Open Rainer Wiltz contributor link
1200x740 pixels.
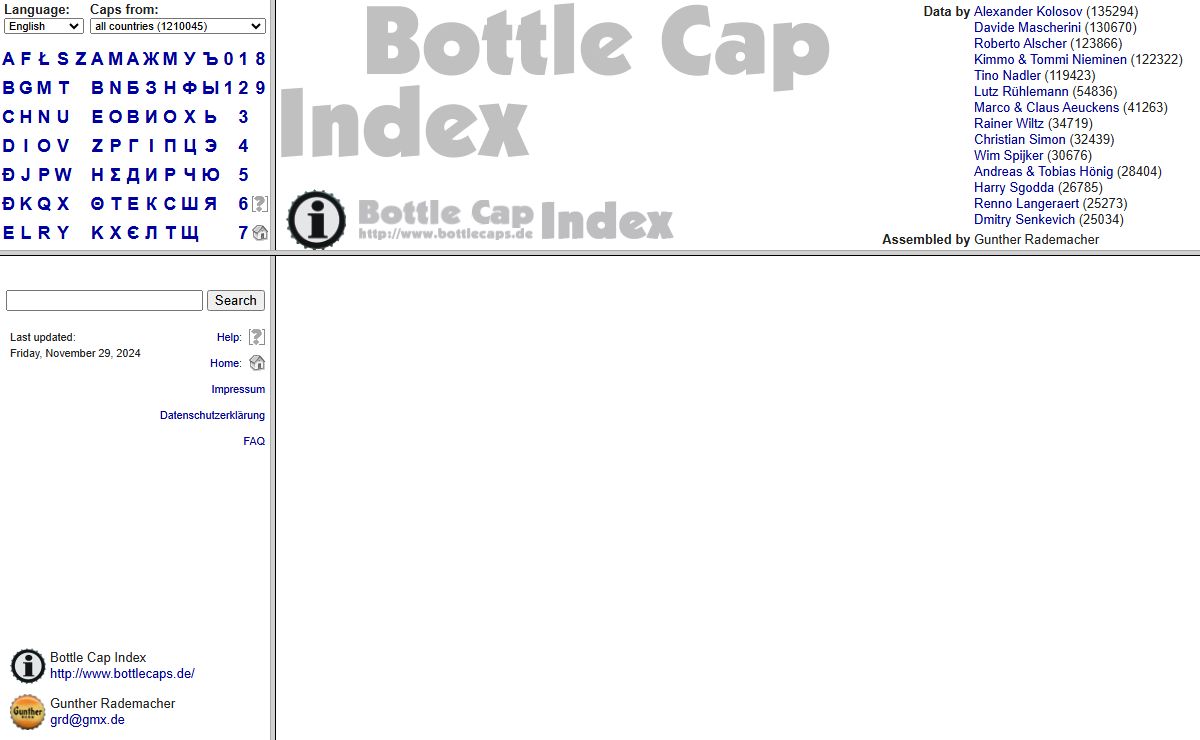click(1009, 124)
